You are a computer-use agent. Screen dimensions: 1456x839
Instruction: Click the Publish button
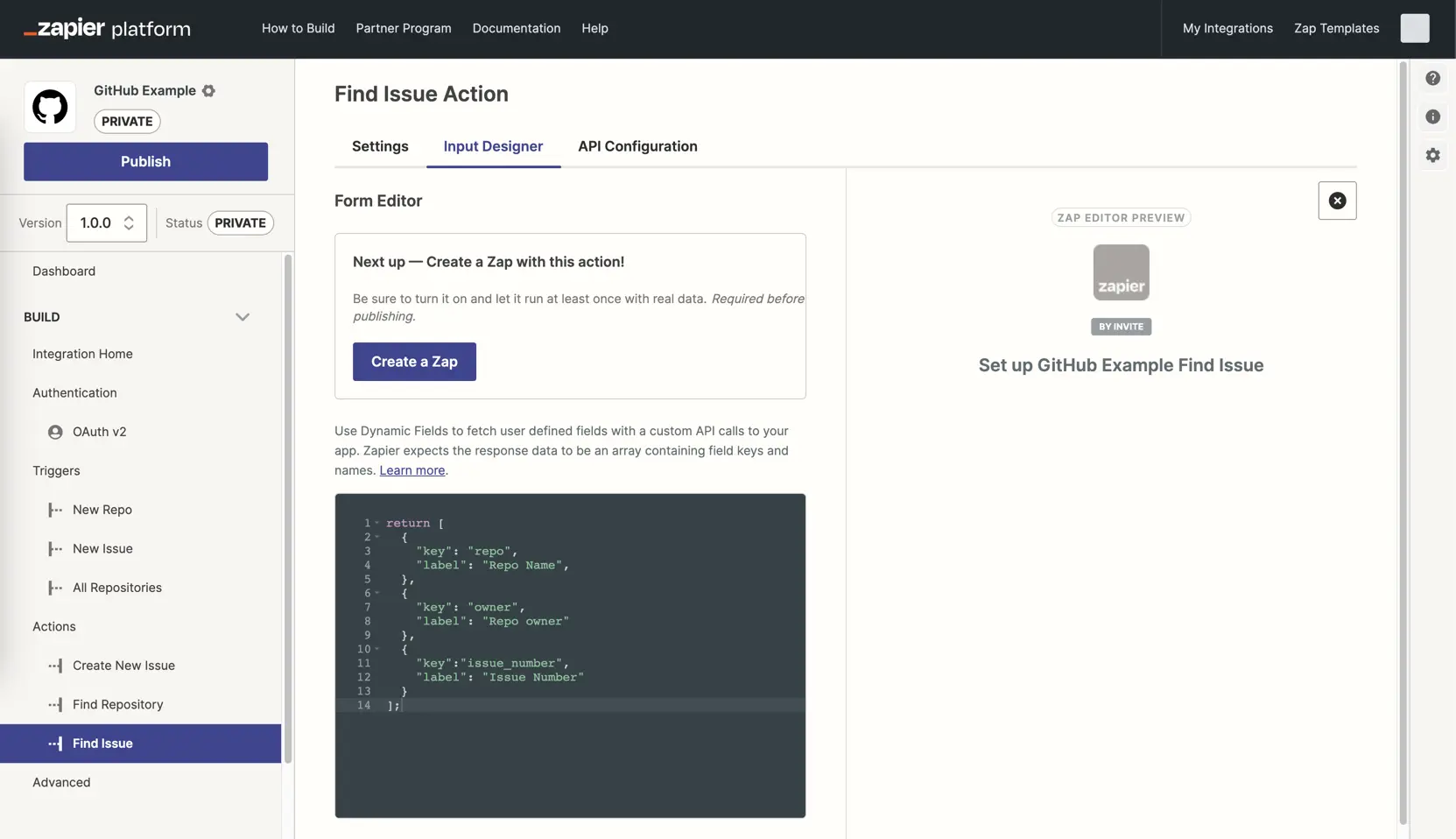(145, 161)
